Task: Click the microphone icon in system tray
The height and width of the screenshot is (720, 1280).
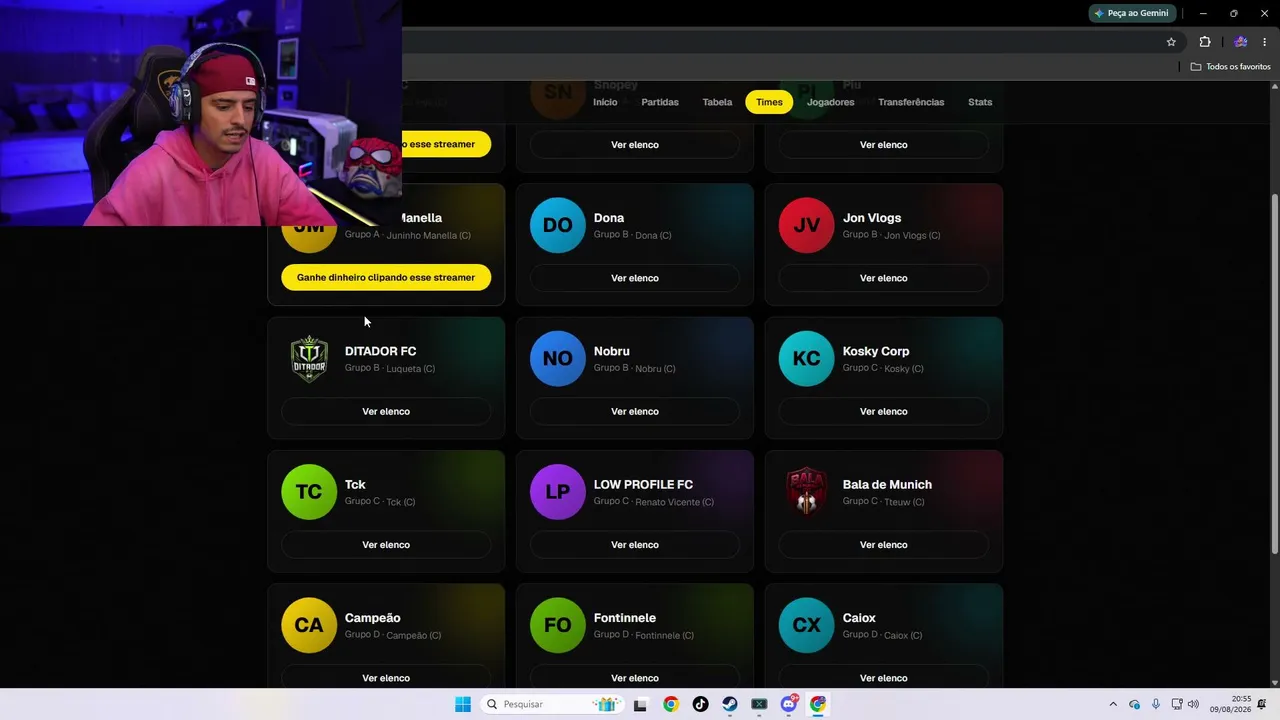Action: point(1156,704)
